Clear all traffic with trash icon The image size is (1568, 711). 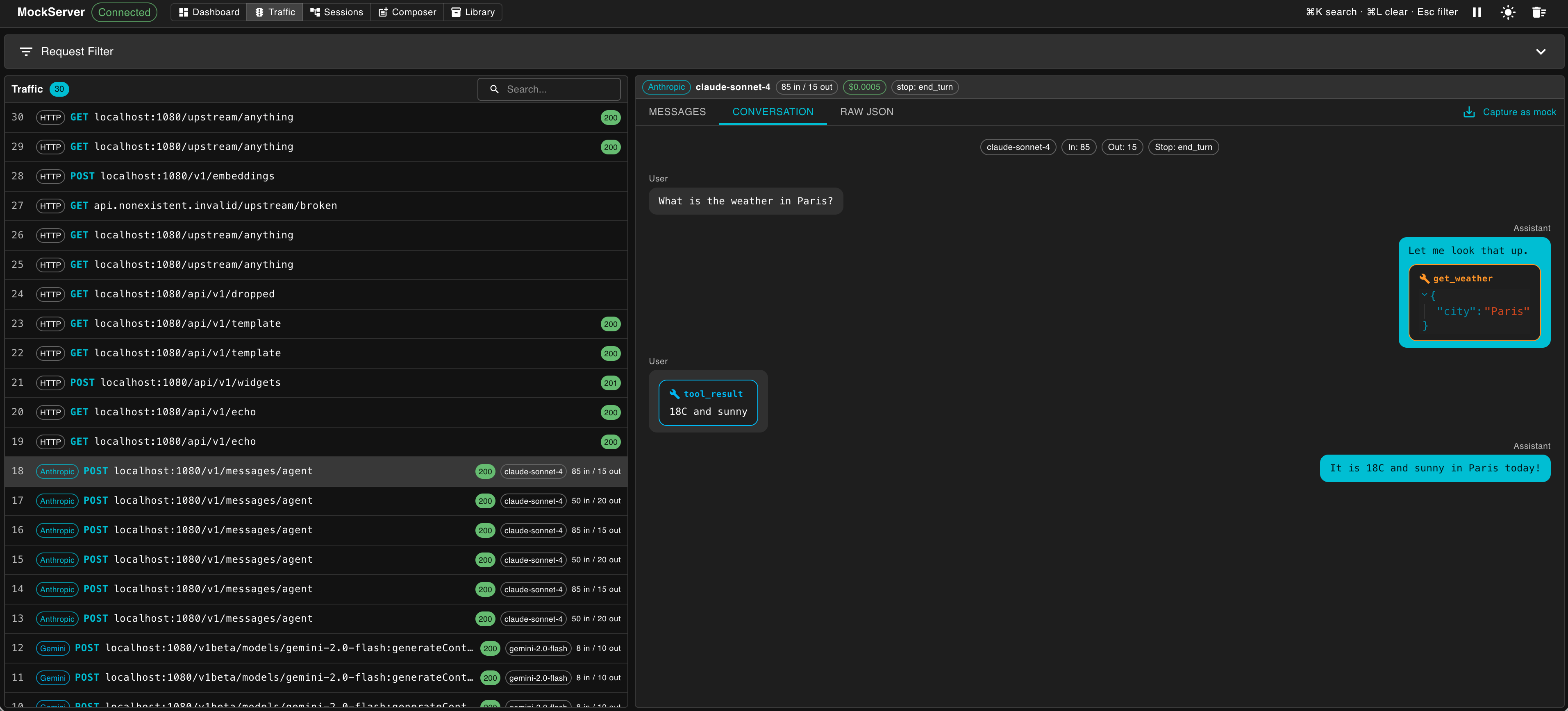click(1539, 12)
